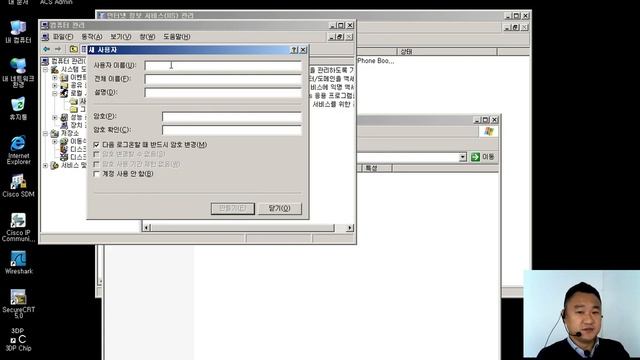Select the SecureCRT 5.0 desktop icon
The height and width of the screenshot is (360, 640).
pos(18,304)
